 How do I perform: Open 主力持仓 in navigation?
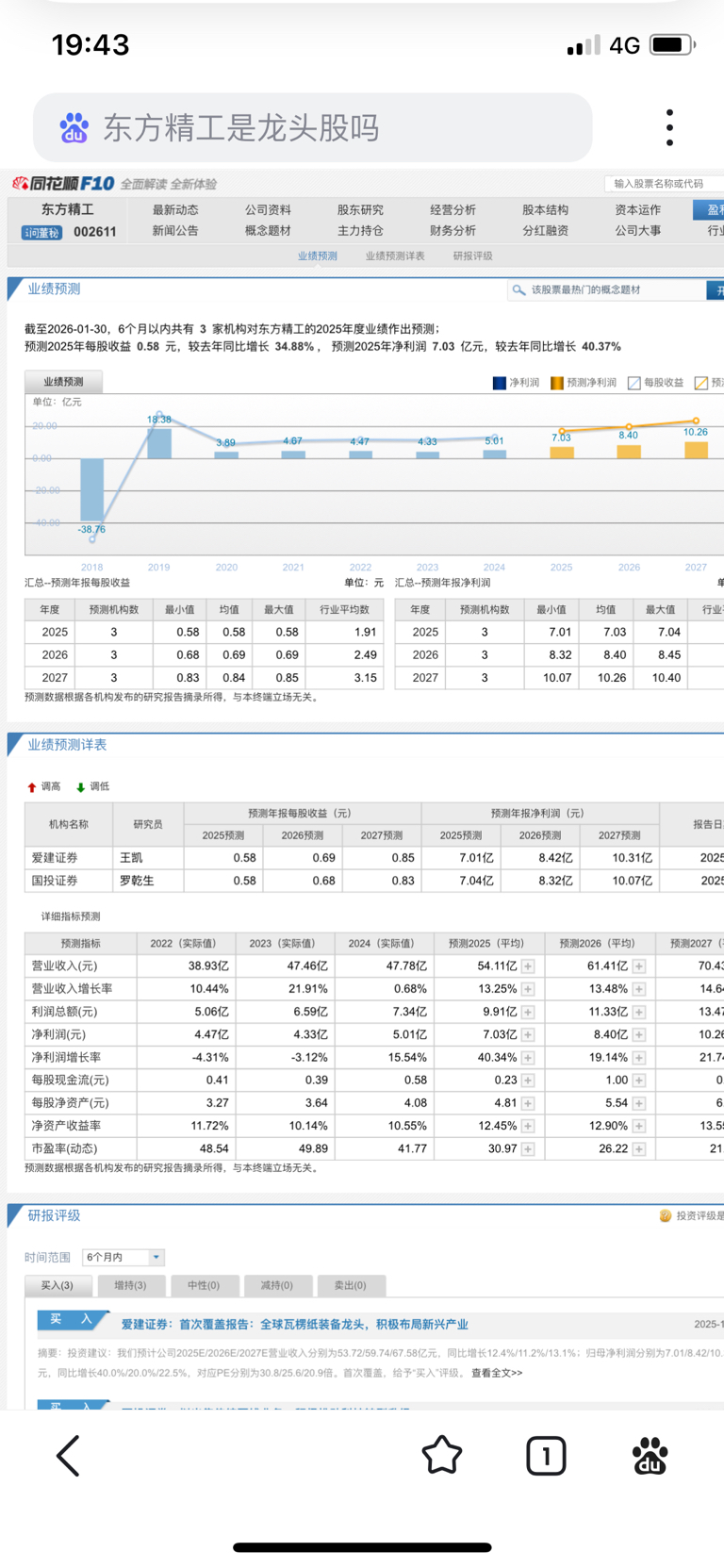360,231
